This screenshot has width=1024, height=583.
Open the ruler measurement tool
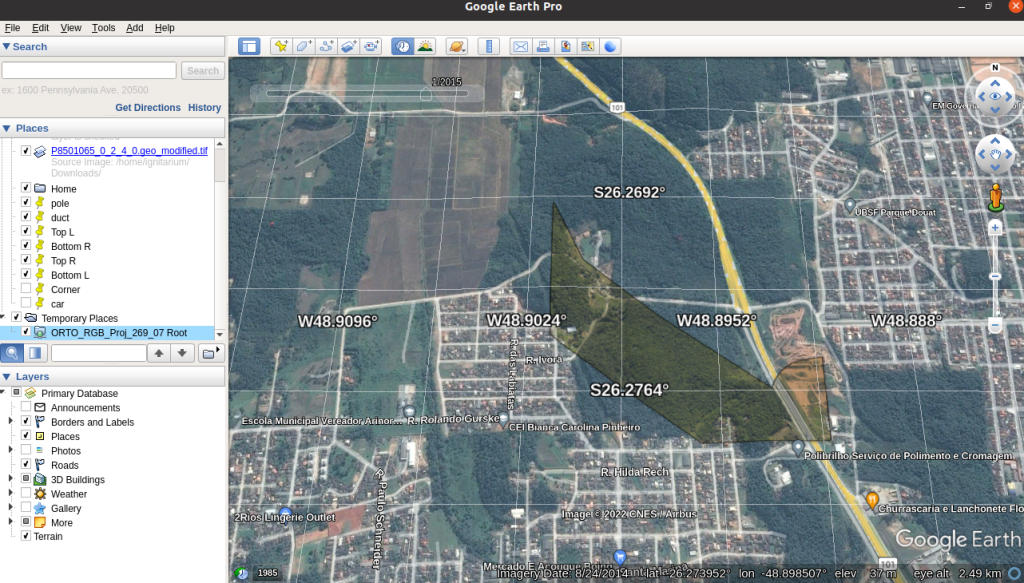coord(488,46)
